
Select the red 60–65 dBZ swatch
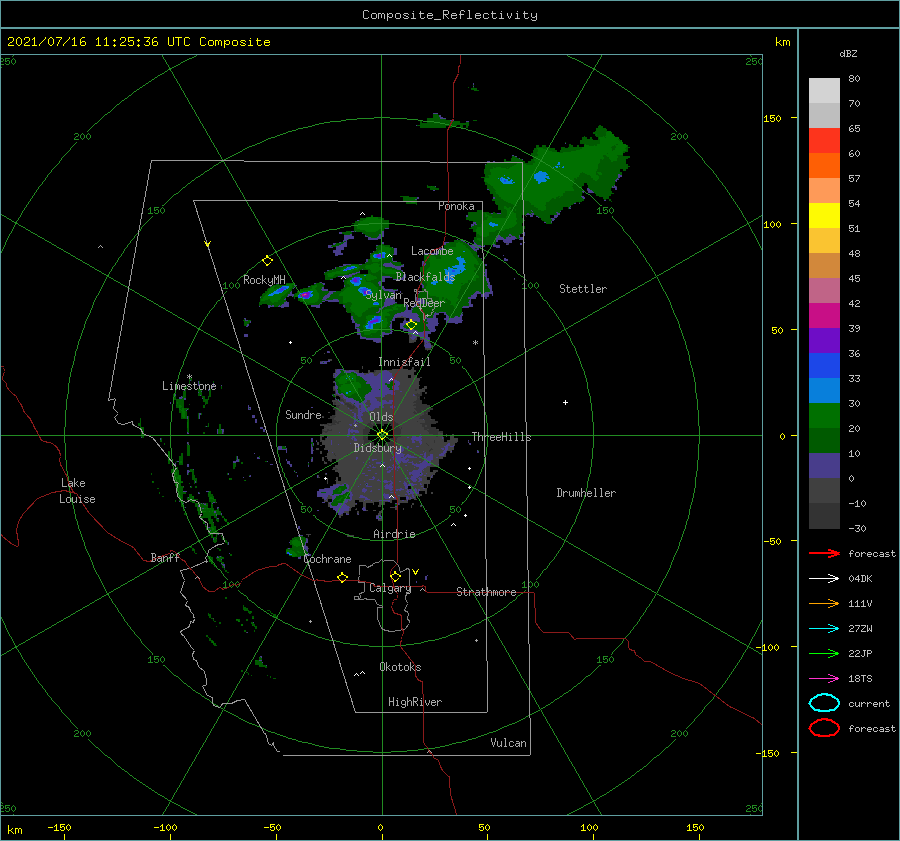point(824,141)
